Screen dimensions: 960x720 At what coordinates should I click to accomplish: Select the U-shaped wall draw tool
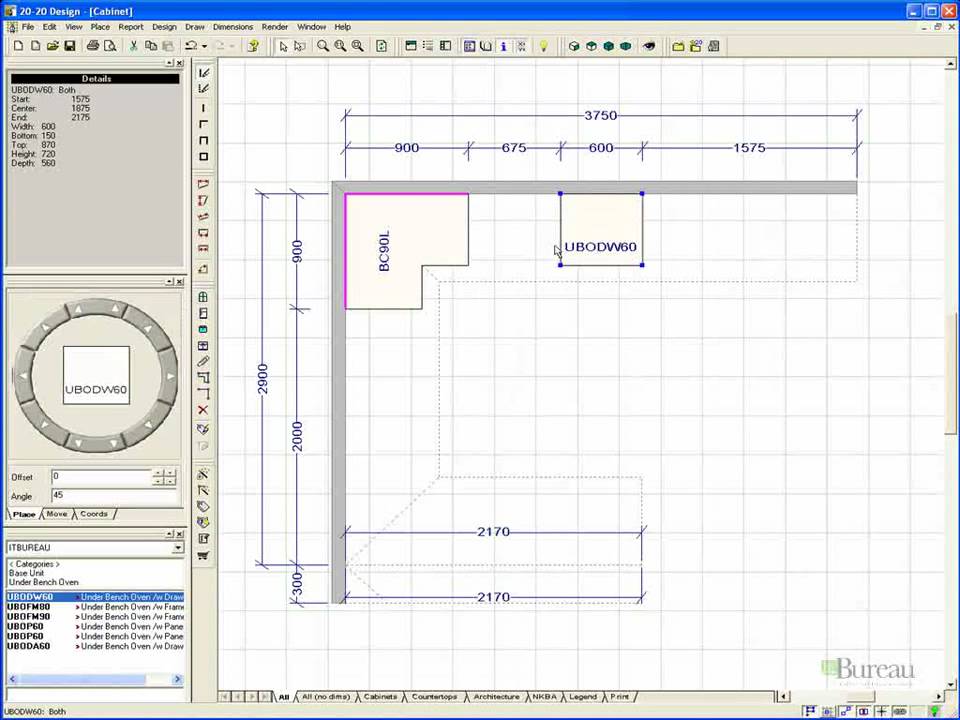(203, 140)
